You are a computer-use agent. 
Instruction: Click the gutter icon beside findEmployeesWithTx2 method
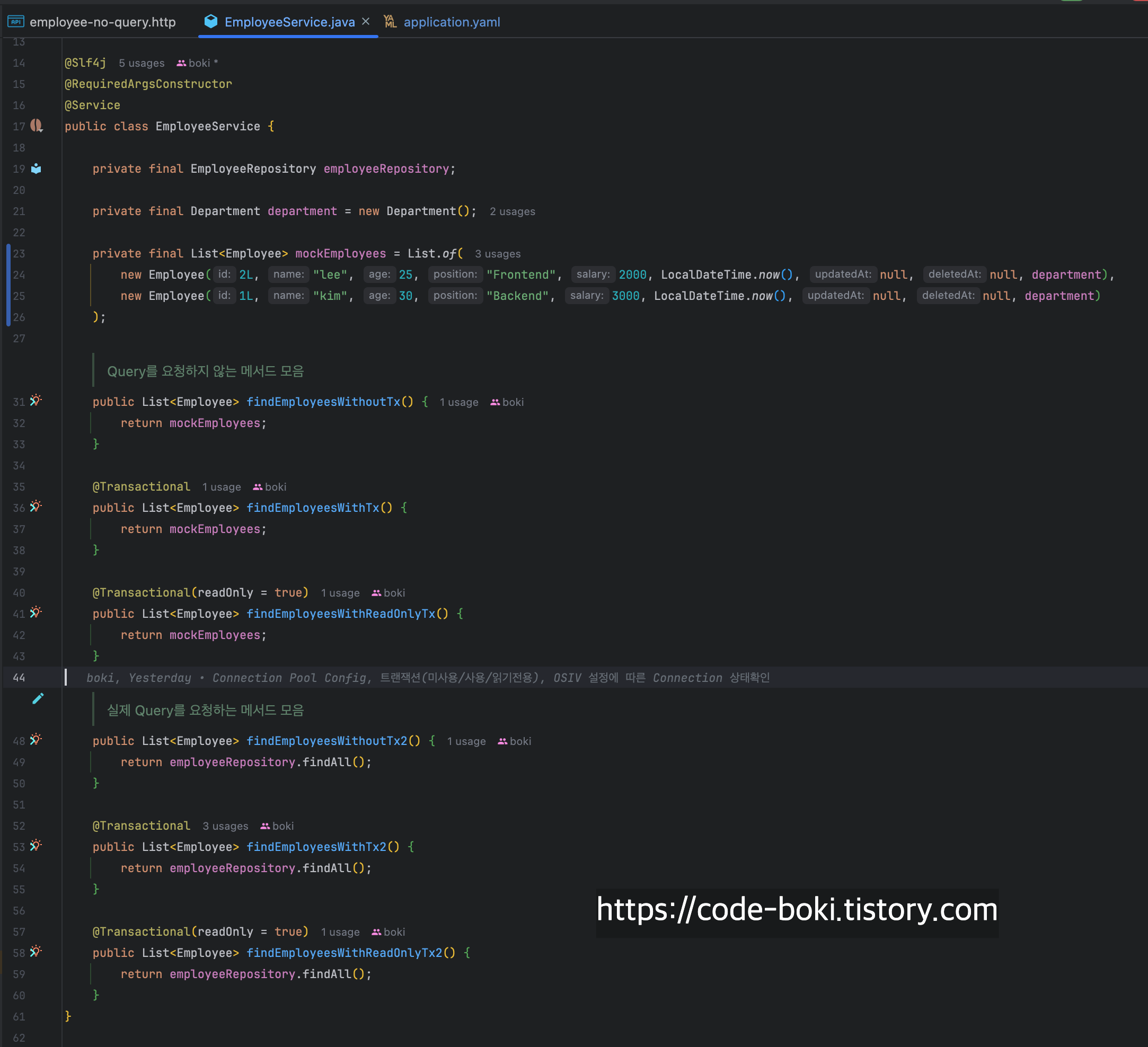(36, 845)
